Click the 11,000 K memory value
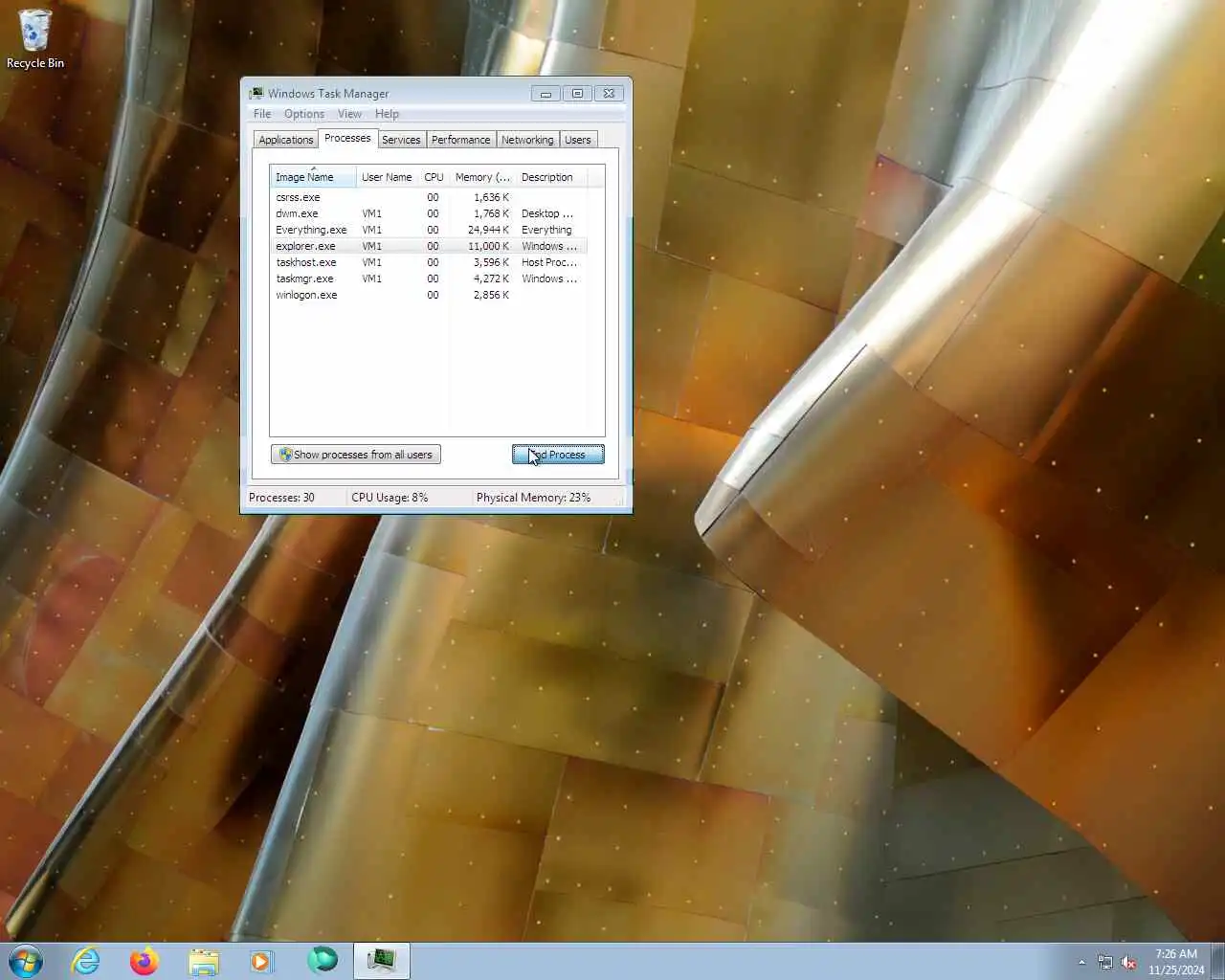 click(x=489, y=246)
